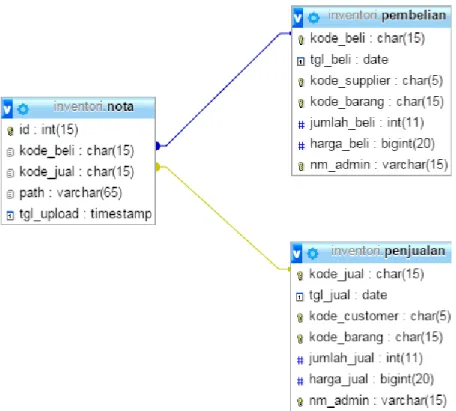Screen dimensions: 456x411
Task: Collapse the inventori.penjualan table with its V toggle
Action: pos(297,253)
